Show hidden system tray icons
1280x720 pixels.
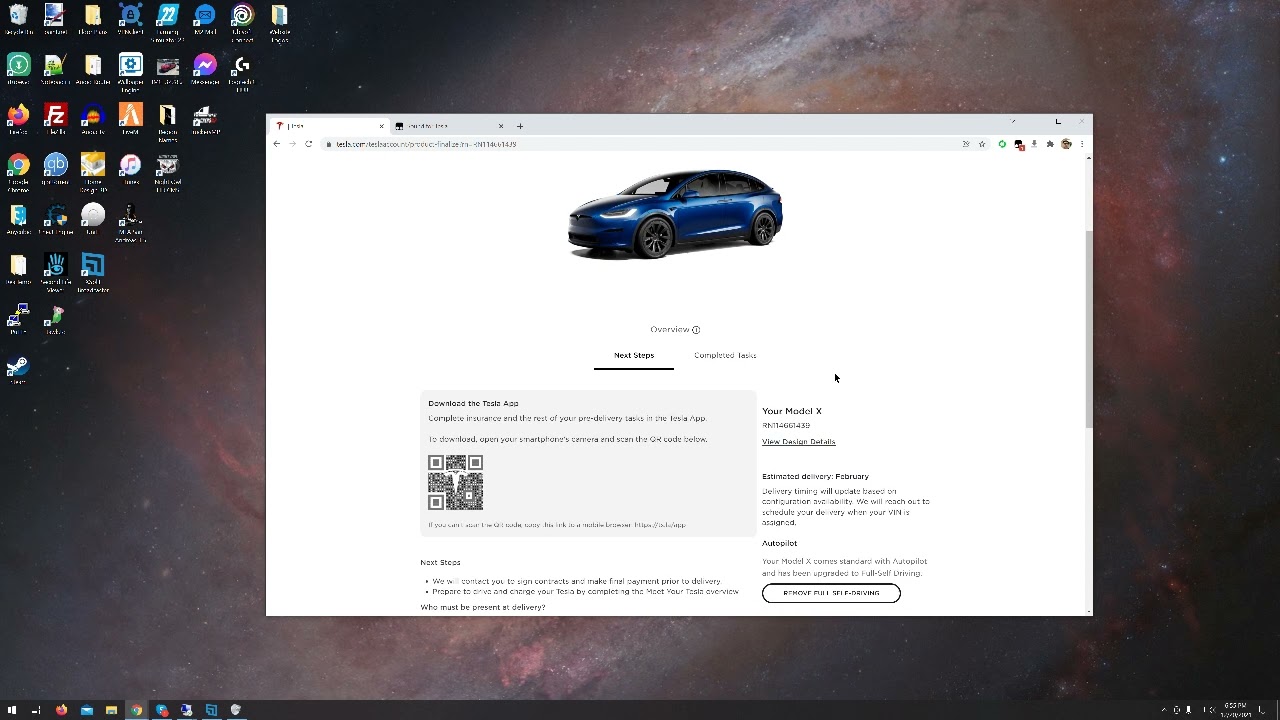pos(1163,710)
